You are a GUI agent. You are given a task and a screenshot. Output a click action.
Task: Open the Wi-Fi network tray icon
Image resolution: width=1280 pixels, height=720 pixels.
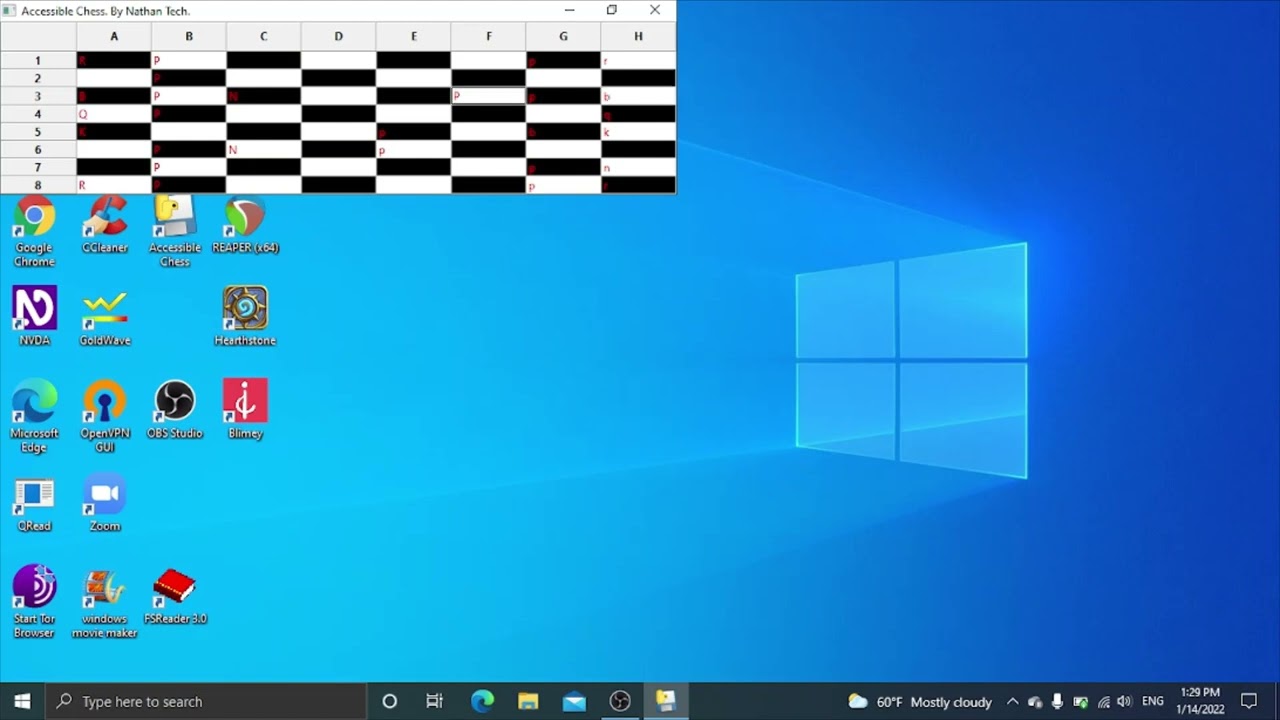1103,701
